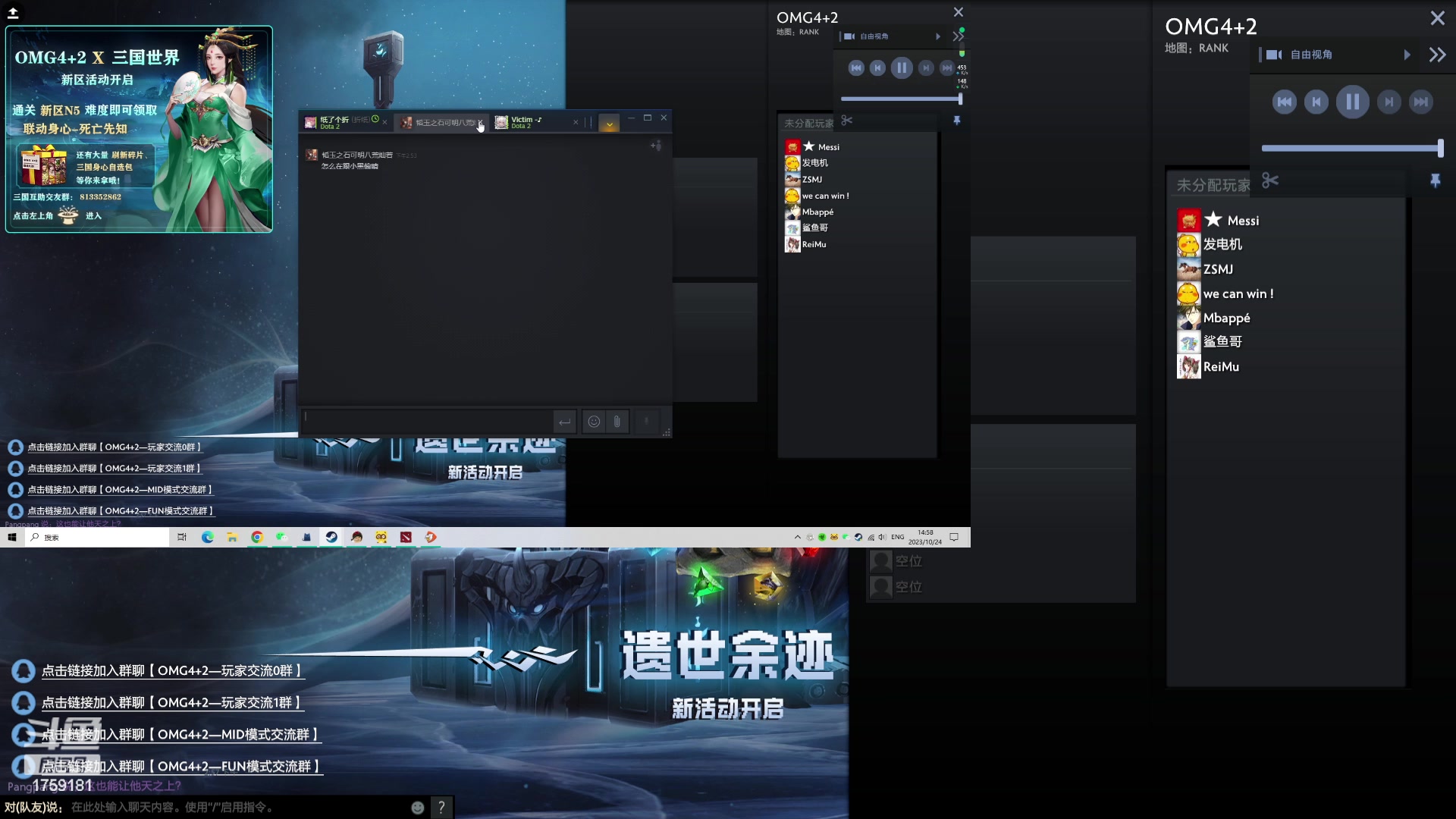Click the Steam chat message input field
Screen dimensions: 1456x819
pyautogui.click(x=428, y=420)
